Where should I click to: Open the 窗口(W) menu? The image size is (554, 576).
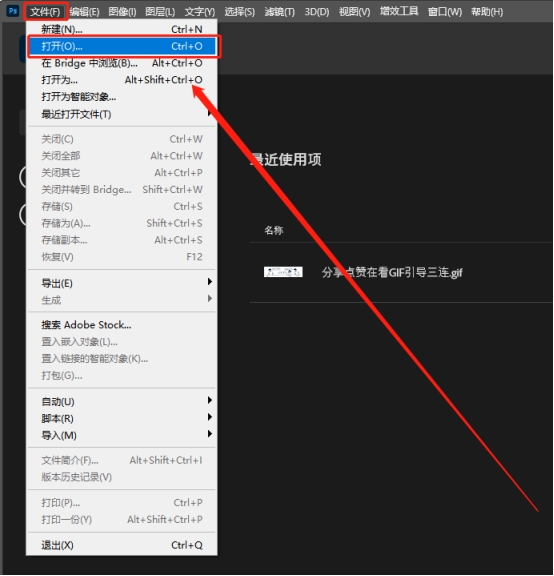click(x=445, y=12)
